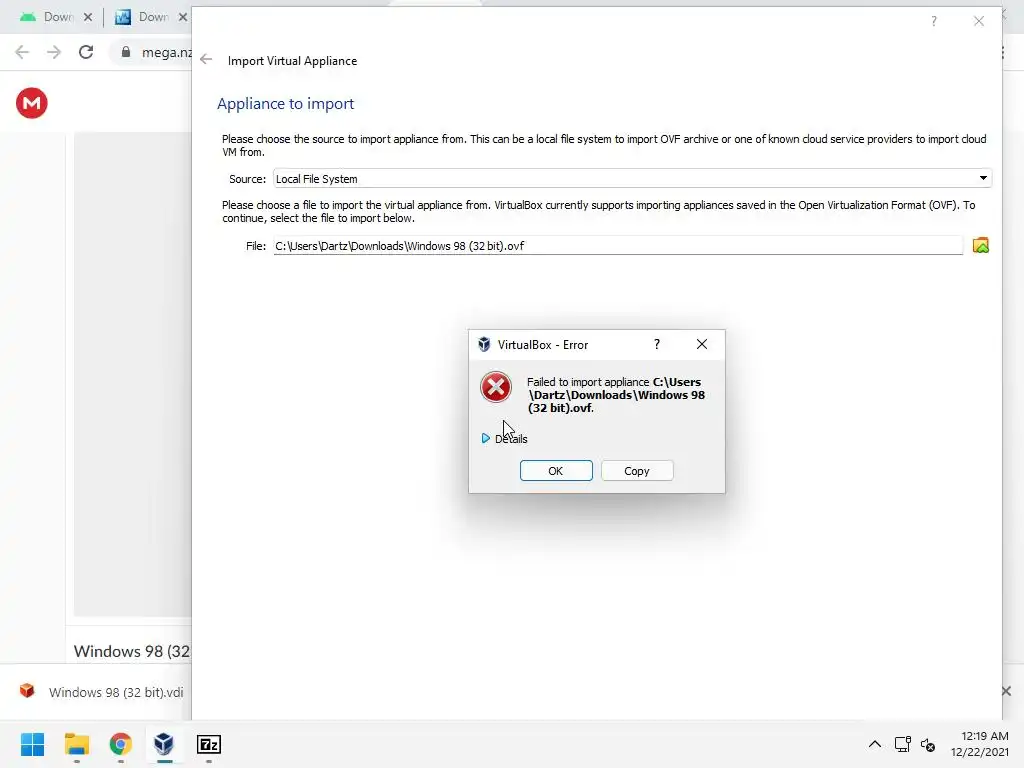Click the Failed to import appliance message
The image size is (1024, 768).
click(x=616, y=394)
